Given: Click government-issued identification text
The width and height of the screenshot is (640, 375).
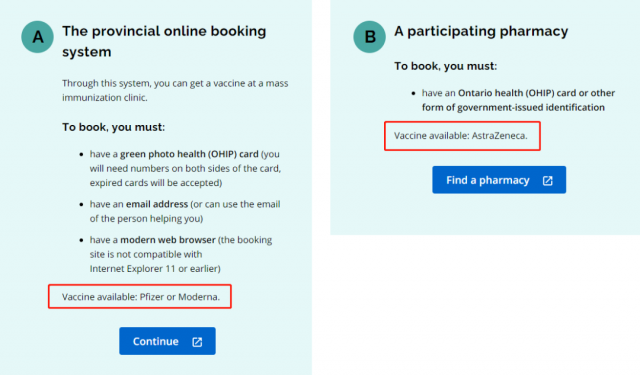Looking at the screenshot, I should (531, 107).
